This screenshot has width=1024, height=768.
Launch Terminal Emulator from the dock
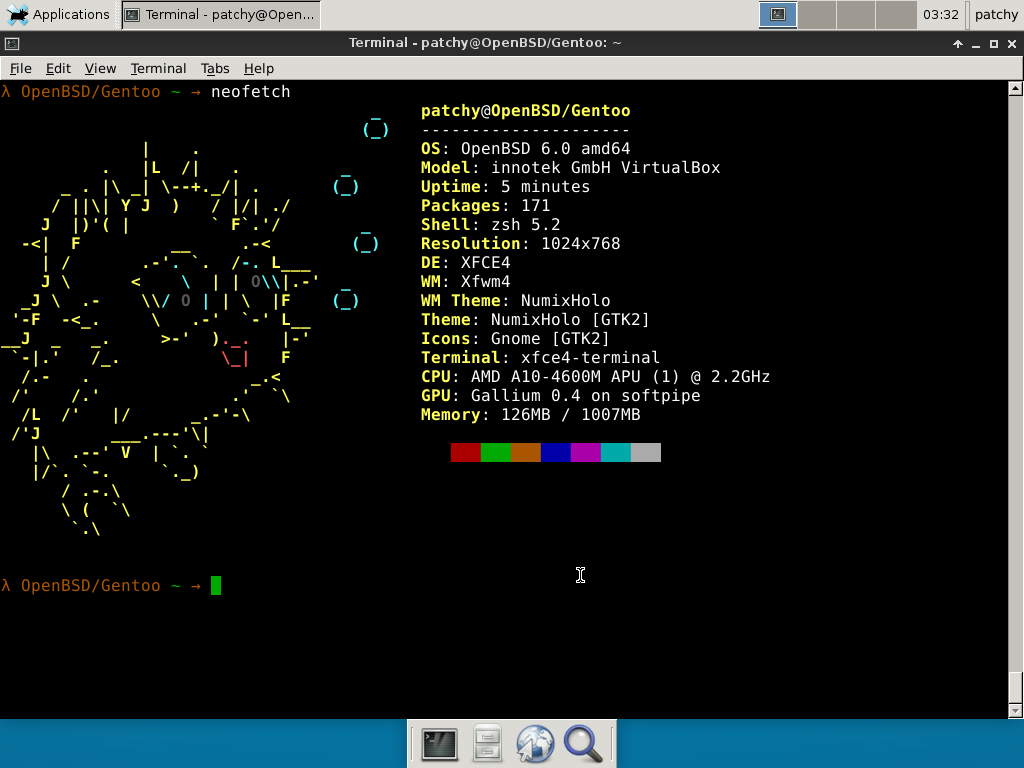click(440, 744)
